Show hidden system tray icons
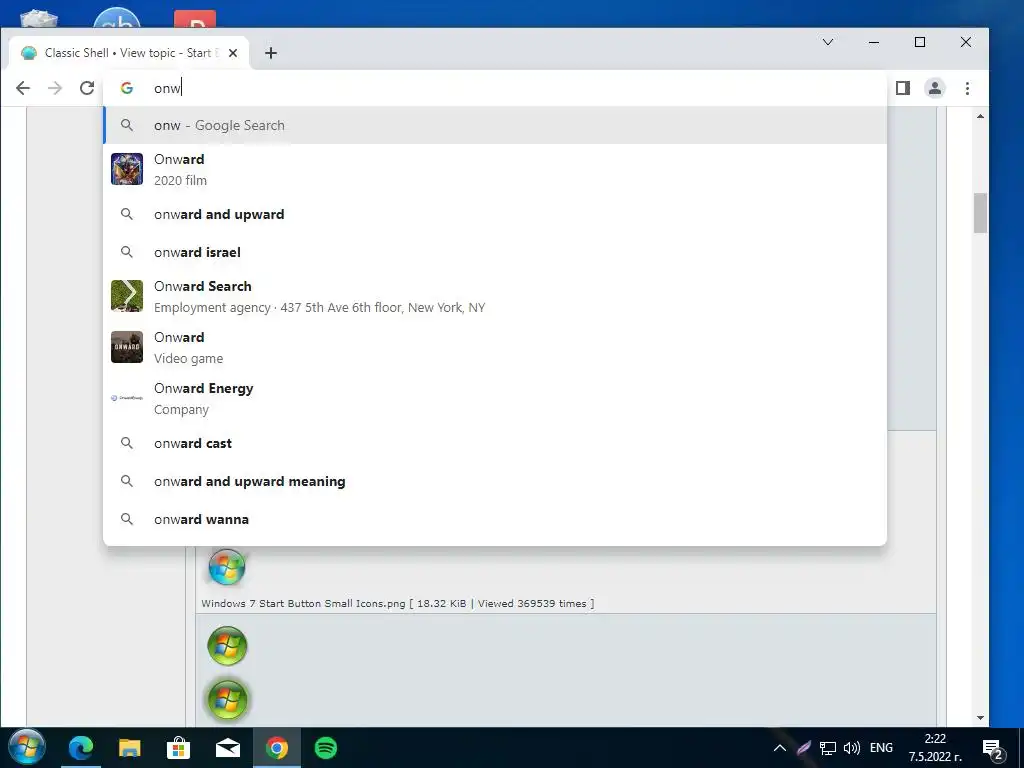This screenshot has height=768, width=1024. pos(780,748)
